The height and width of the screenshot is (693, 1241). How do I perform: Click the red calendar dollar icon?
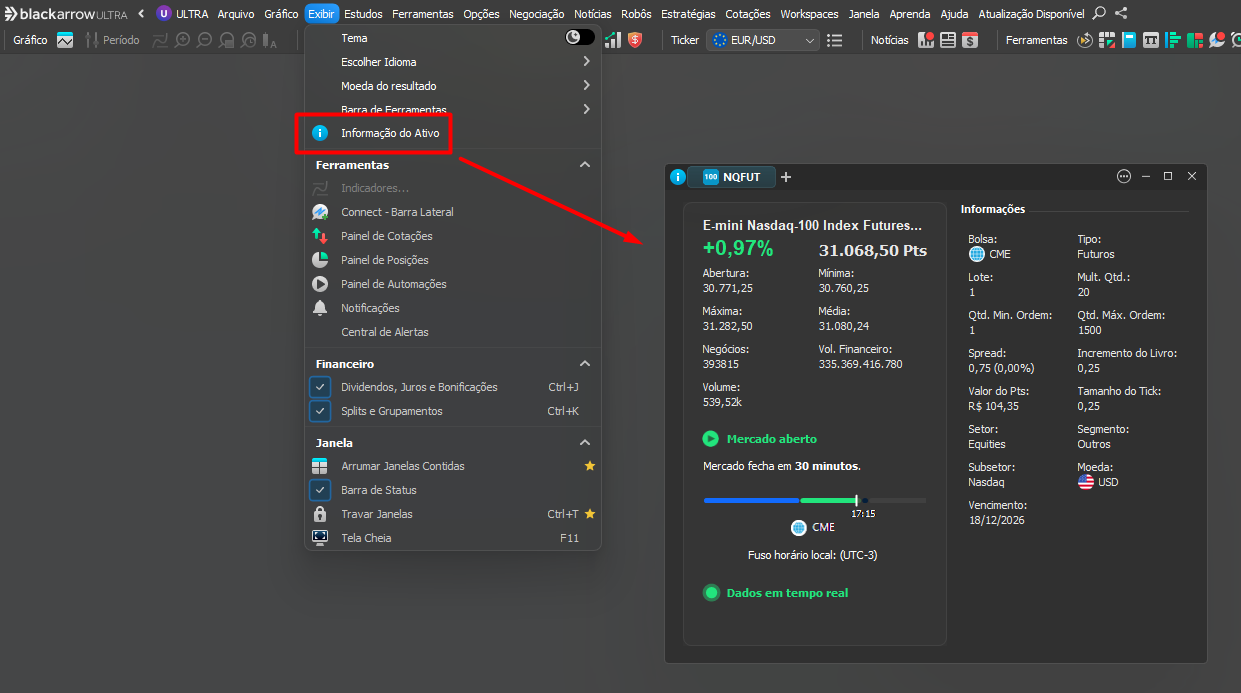pos(969,40)
